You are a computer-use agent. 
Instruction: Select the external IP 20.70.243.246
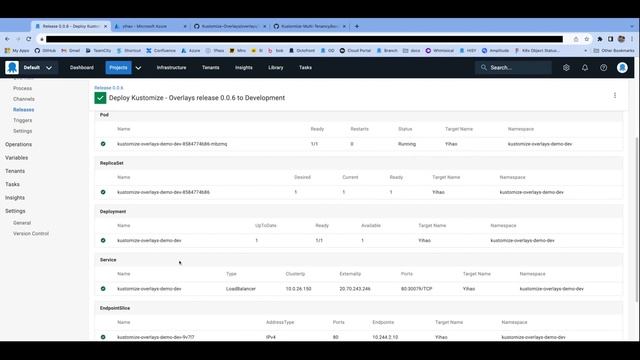355,289
